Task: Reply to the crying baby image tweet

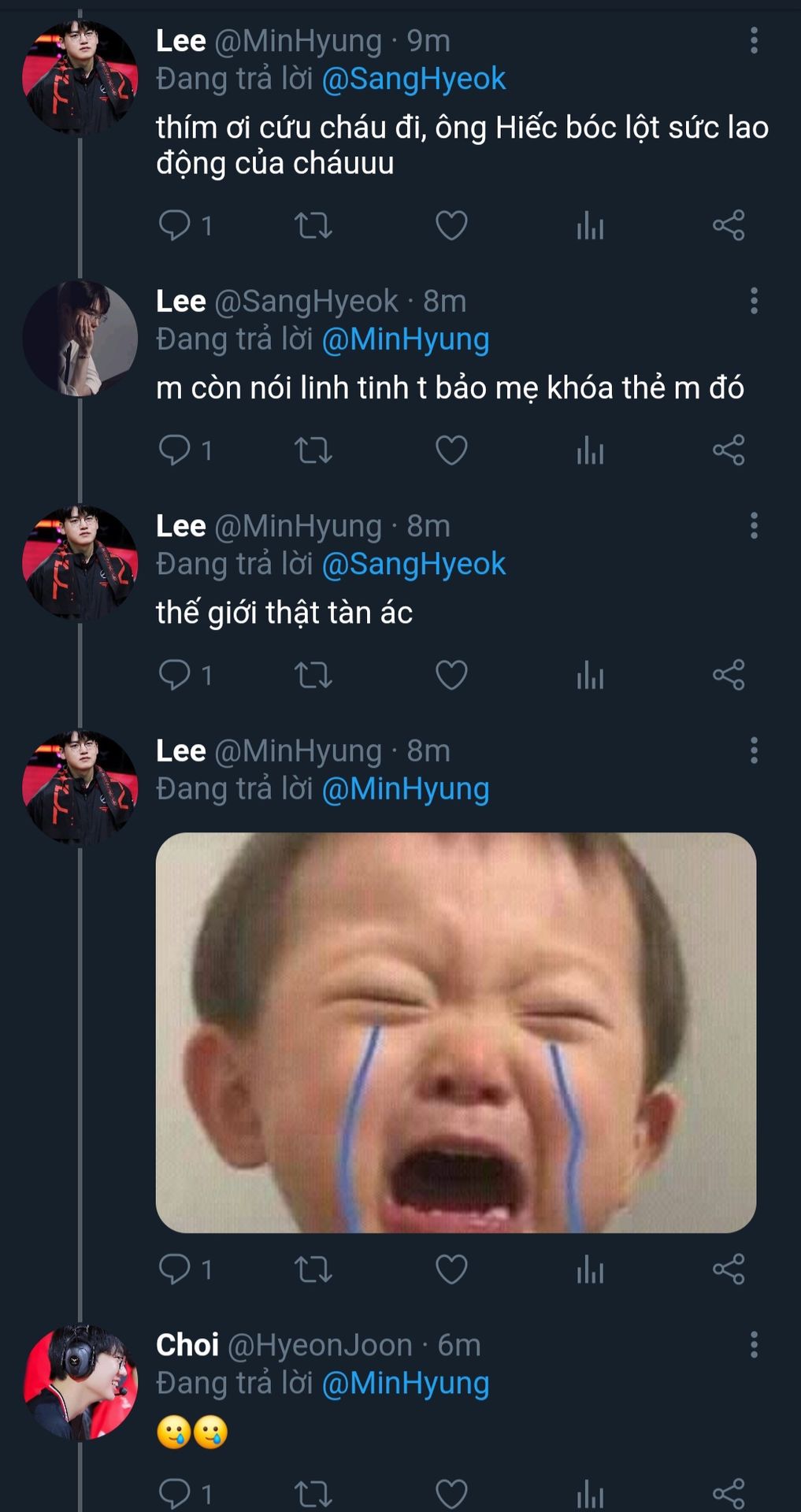Action: pyautogui.click(x=175, y=1269)
